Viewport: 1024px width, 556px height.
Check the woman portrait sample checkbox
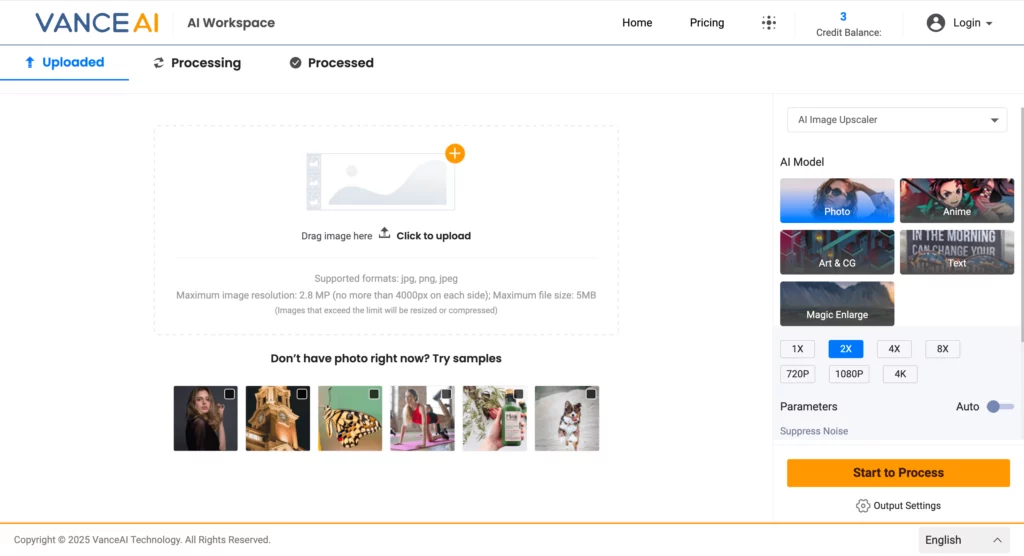tap(229, 394)
